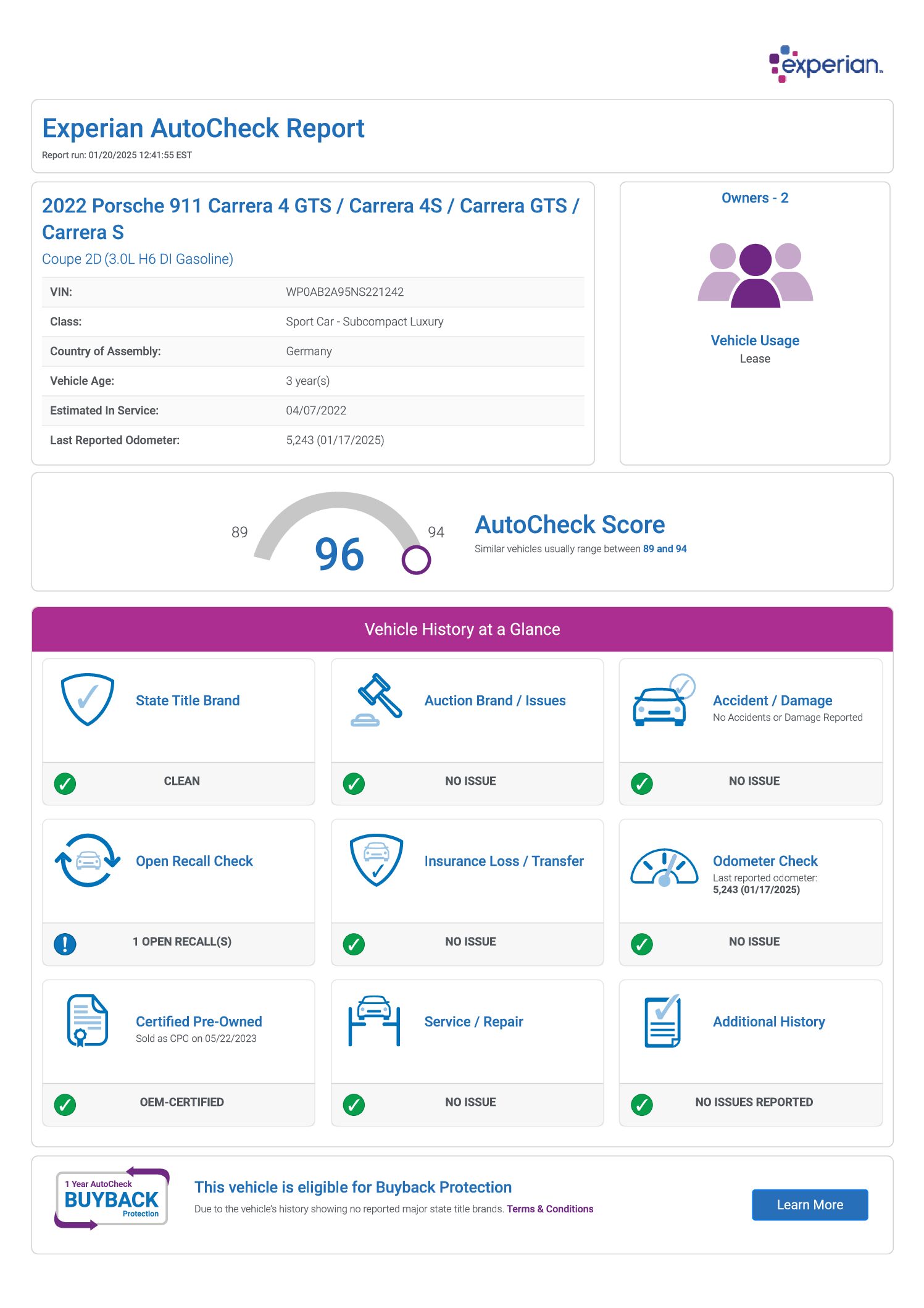
Task: Click the Coupe 2D engine description subtitle
Action: (138, 259)
